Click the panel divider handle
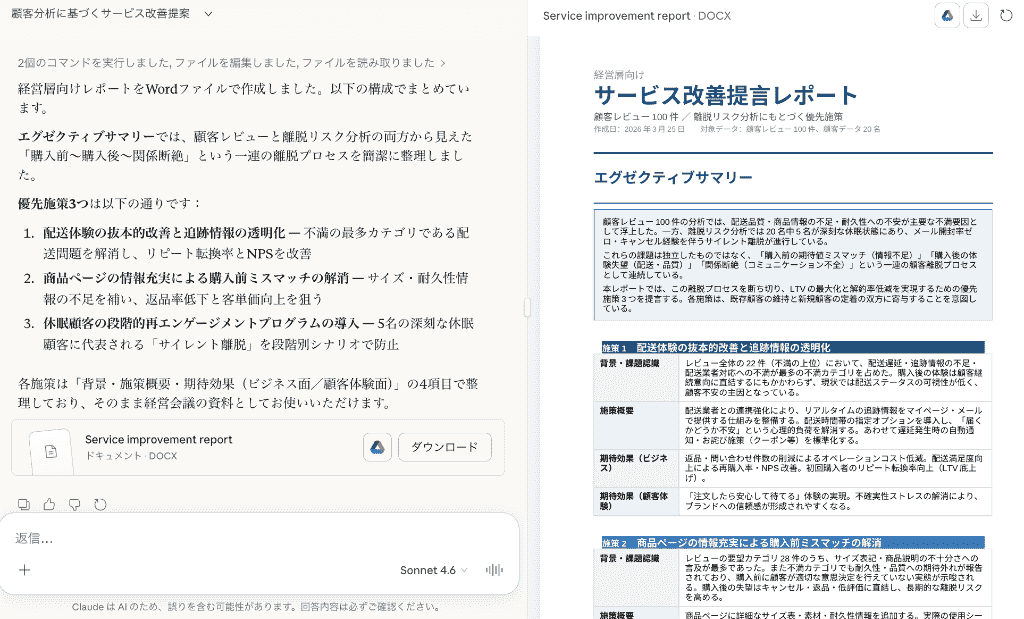Image resolution: width=1024 pixels, height=619 pixels. tap(527, 307)
